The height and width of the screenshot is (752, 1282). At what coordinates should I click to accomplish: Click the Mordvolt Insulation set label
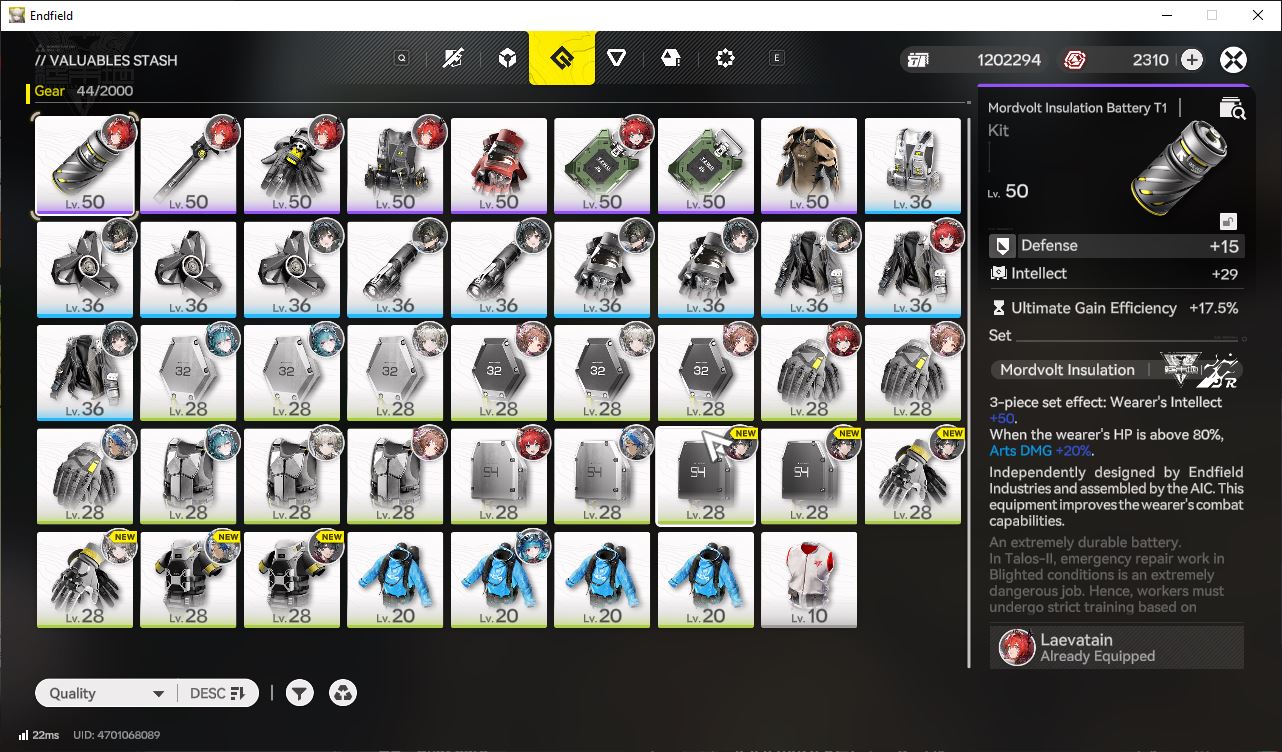click(x=1067, y=369)
